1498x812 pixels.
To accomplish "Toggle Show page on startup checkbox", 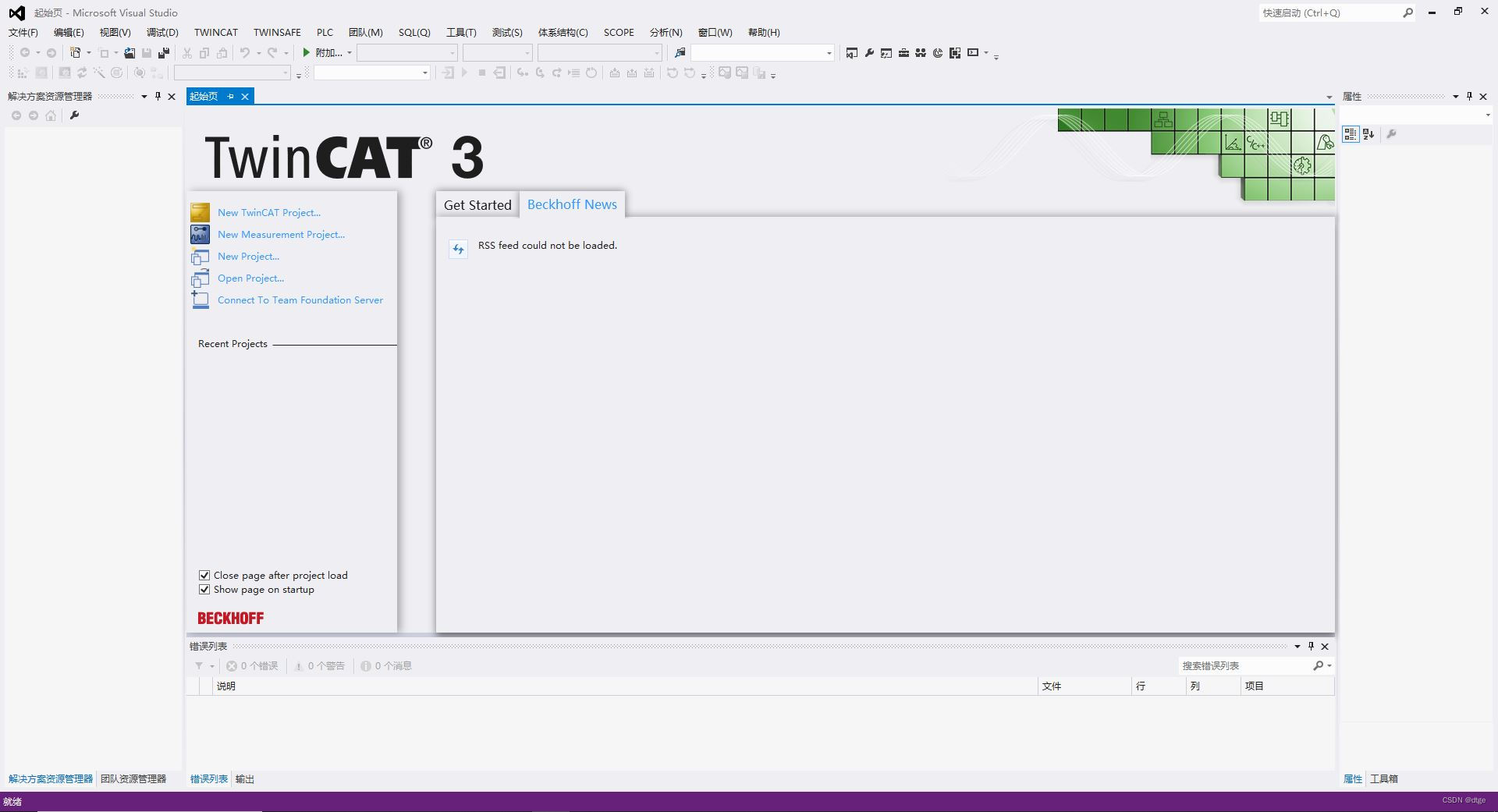I will tap(204, 590).
